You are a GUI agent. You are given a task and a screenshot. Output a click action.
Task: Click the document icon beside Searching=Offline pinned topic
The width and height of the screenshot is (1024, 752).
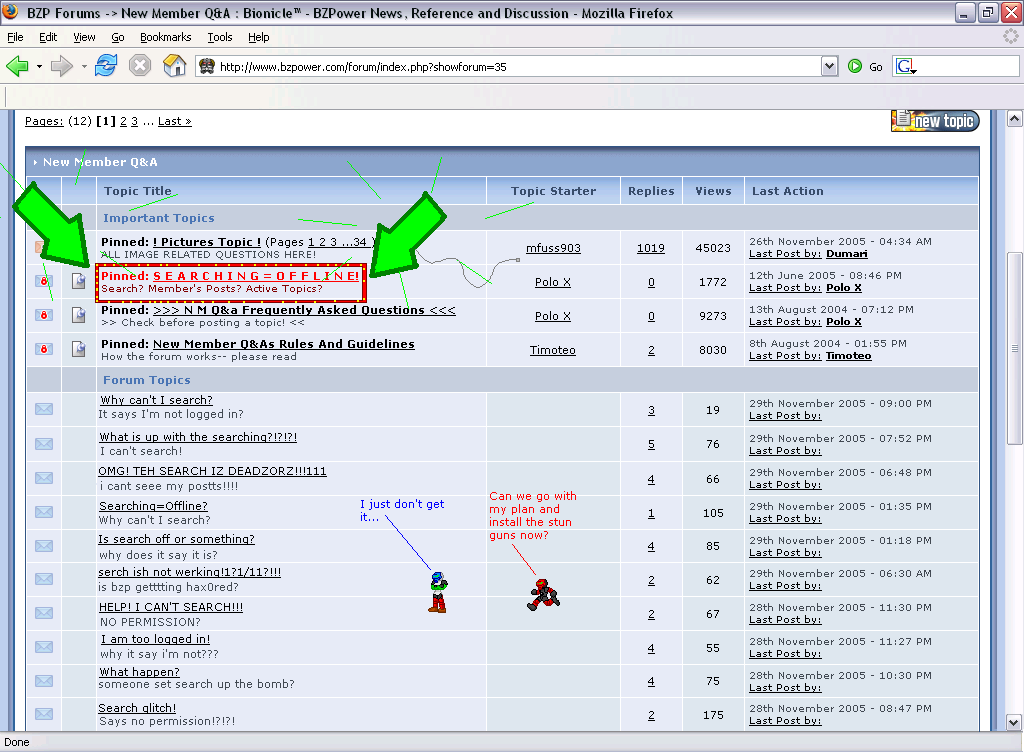click(79, 282)
